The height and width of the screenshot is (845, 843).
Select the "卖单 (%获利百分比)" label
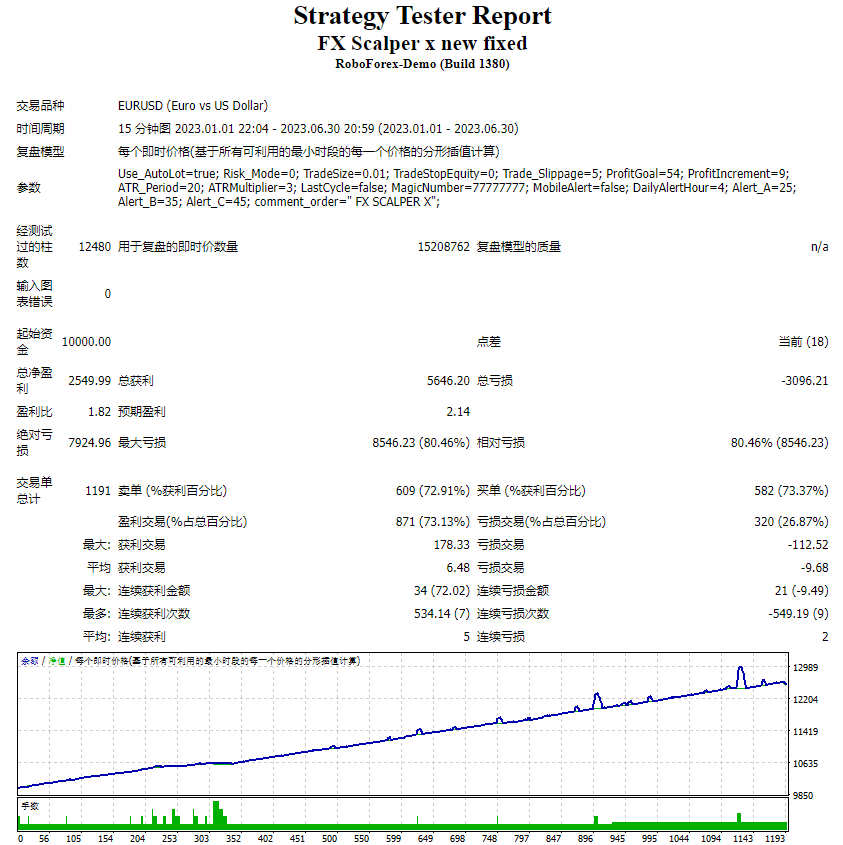tap(172, 491)
